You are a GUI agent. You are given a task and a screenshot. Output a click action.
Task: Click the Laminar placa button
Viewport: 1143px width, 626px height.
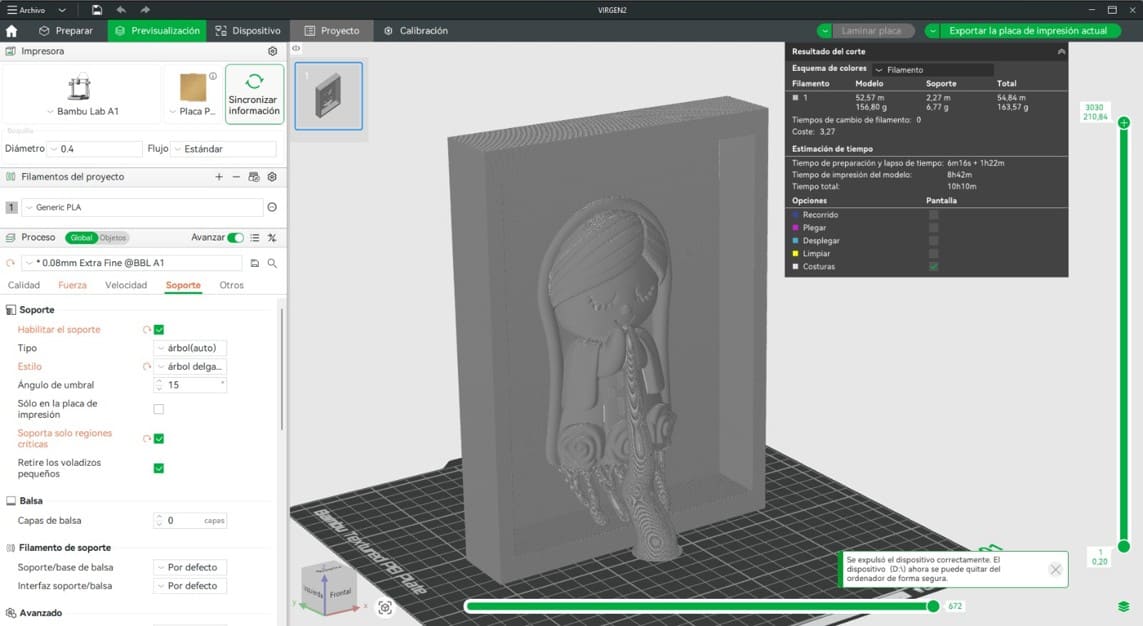pos(871,31)
